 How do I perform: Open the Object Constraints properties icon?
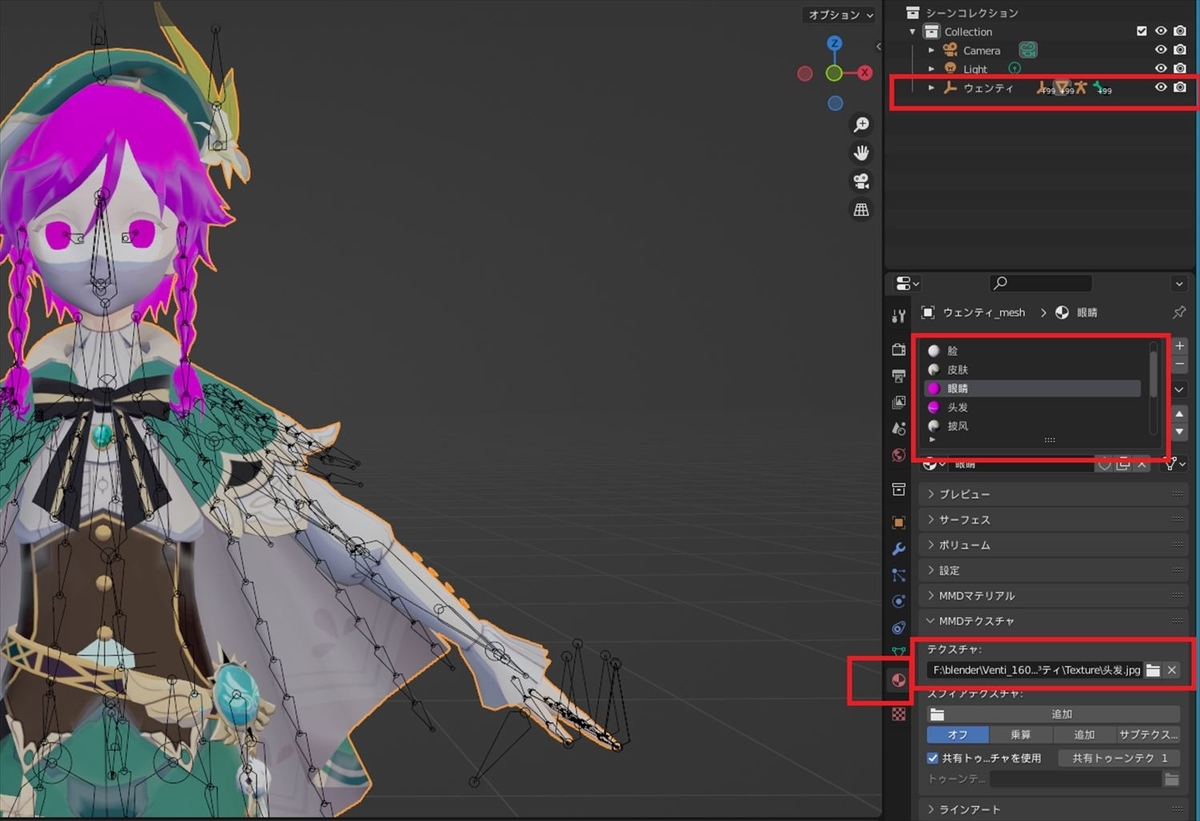(x=898, y=628)
